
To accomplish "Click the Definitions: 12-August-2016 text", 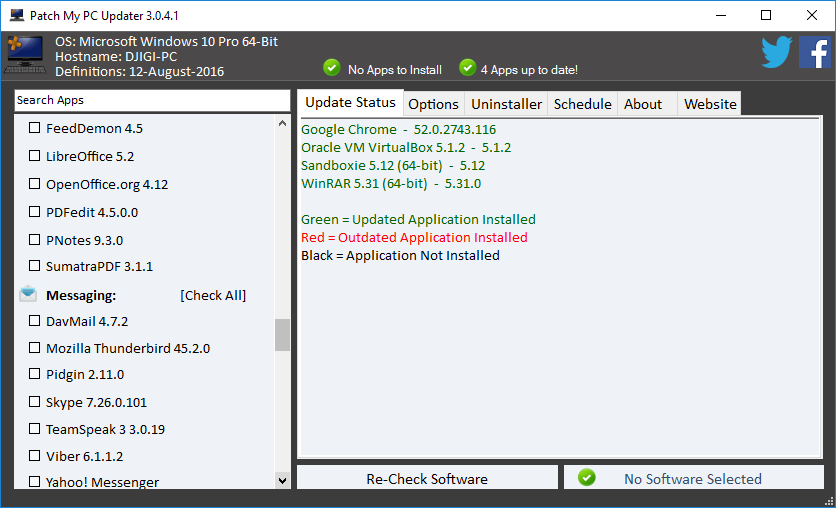I will tap(140, 71).
